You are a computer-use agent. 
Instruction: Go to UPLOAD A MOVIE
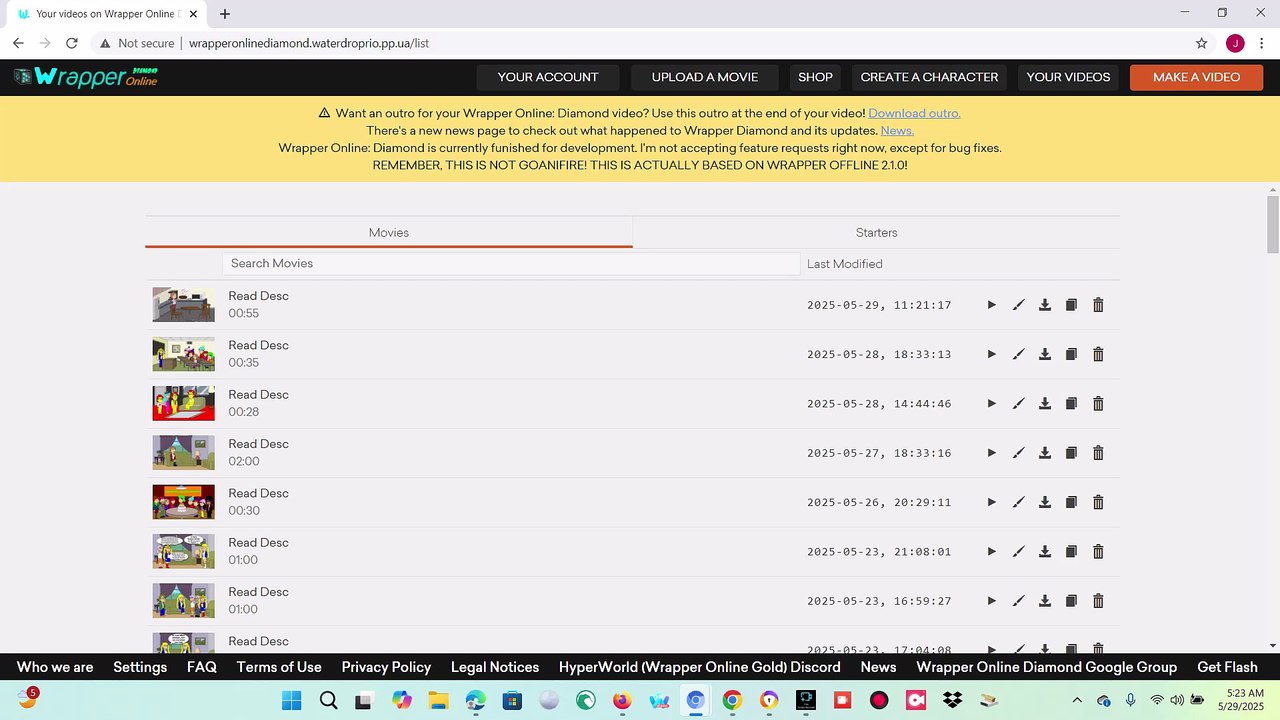705,77
